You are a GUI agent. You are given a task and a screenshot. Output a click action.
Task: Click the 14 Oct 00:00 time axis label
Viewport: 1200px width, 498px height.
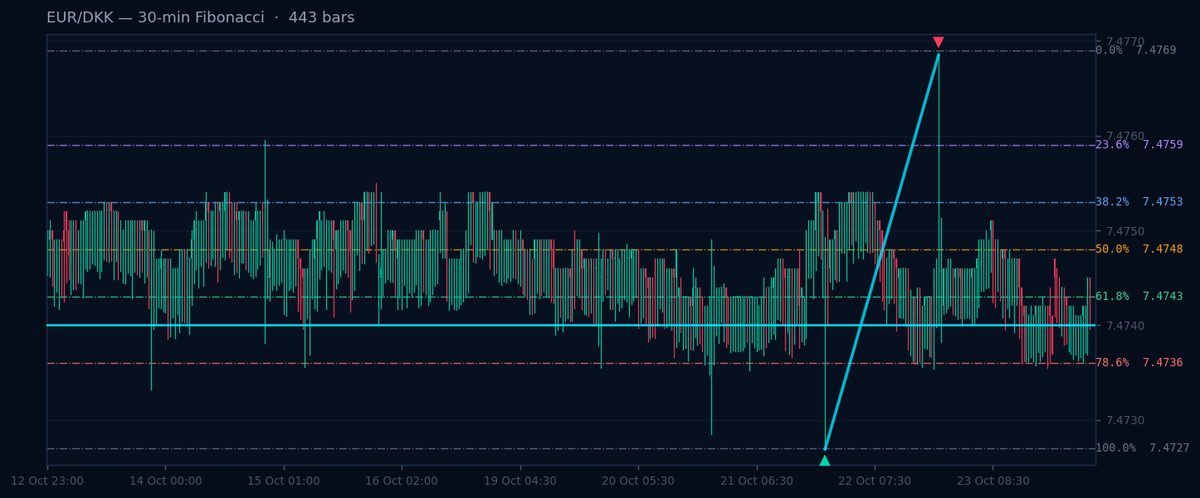point(165,481)
